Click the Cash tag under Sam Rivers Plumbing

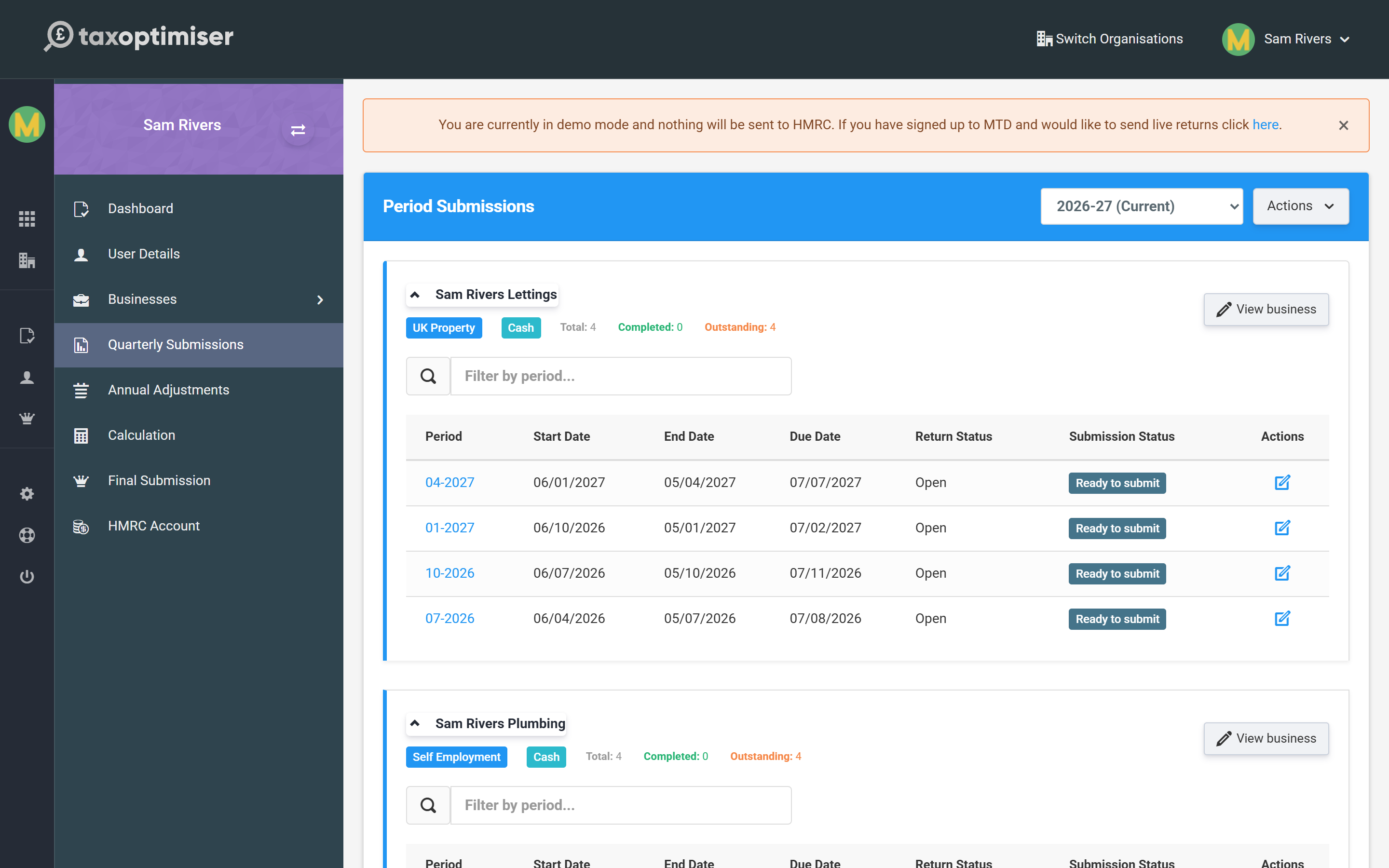(x=546, y=757)
